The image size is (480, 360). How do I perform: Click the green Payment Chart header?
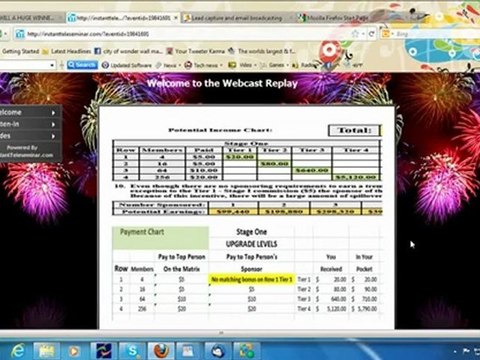(x=161, y=238)
